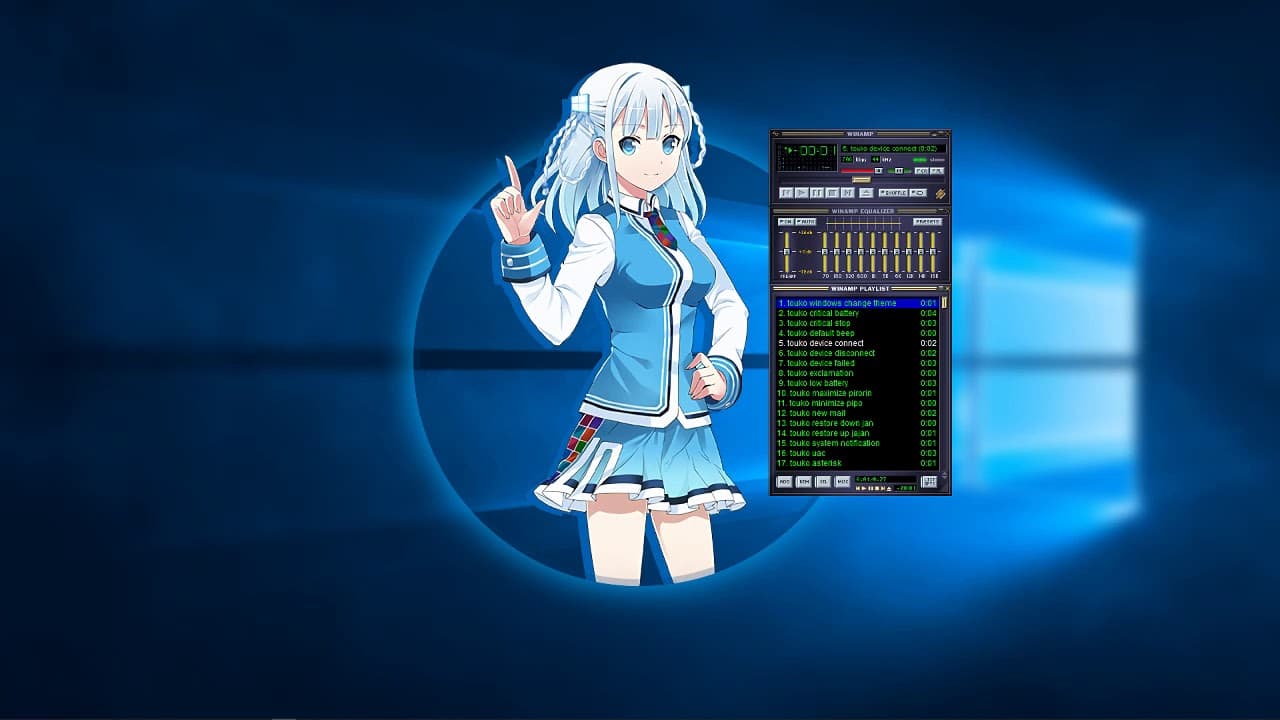Toggle the PL playlist window button
This screenshot has width=1280, height=720.
[x=937, y=171]
